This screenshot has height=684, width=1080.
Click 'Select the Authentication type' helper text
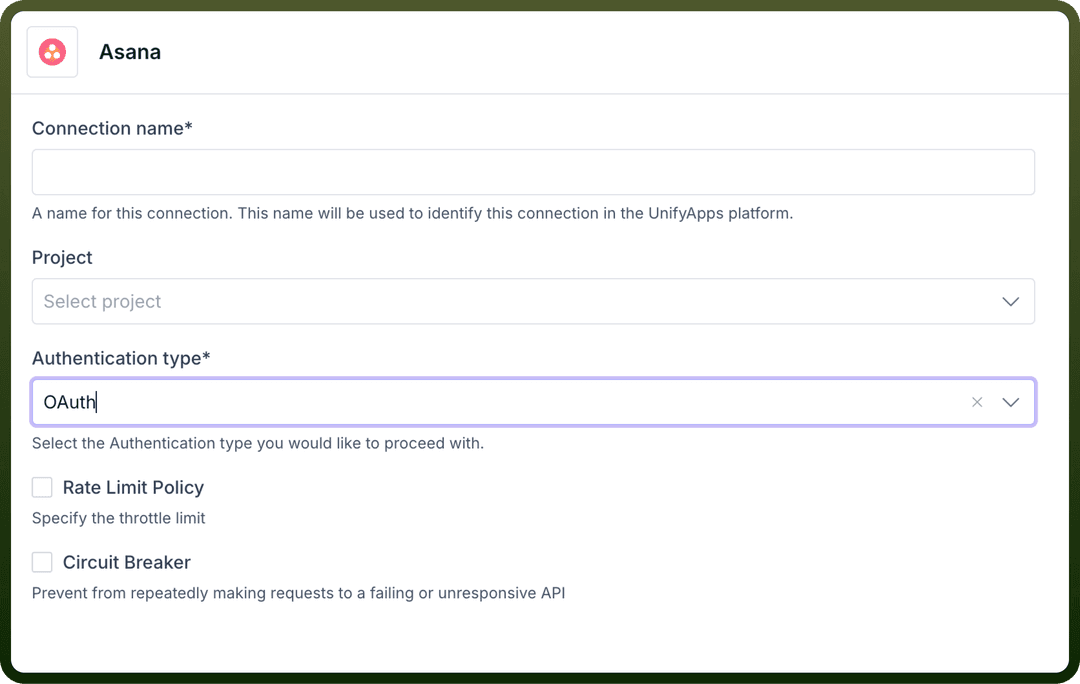(x=258, y=444)
